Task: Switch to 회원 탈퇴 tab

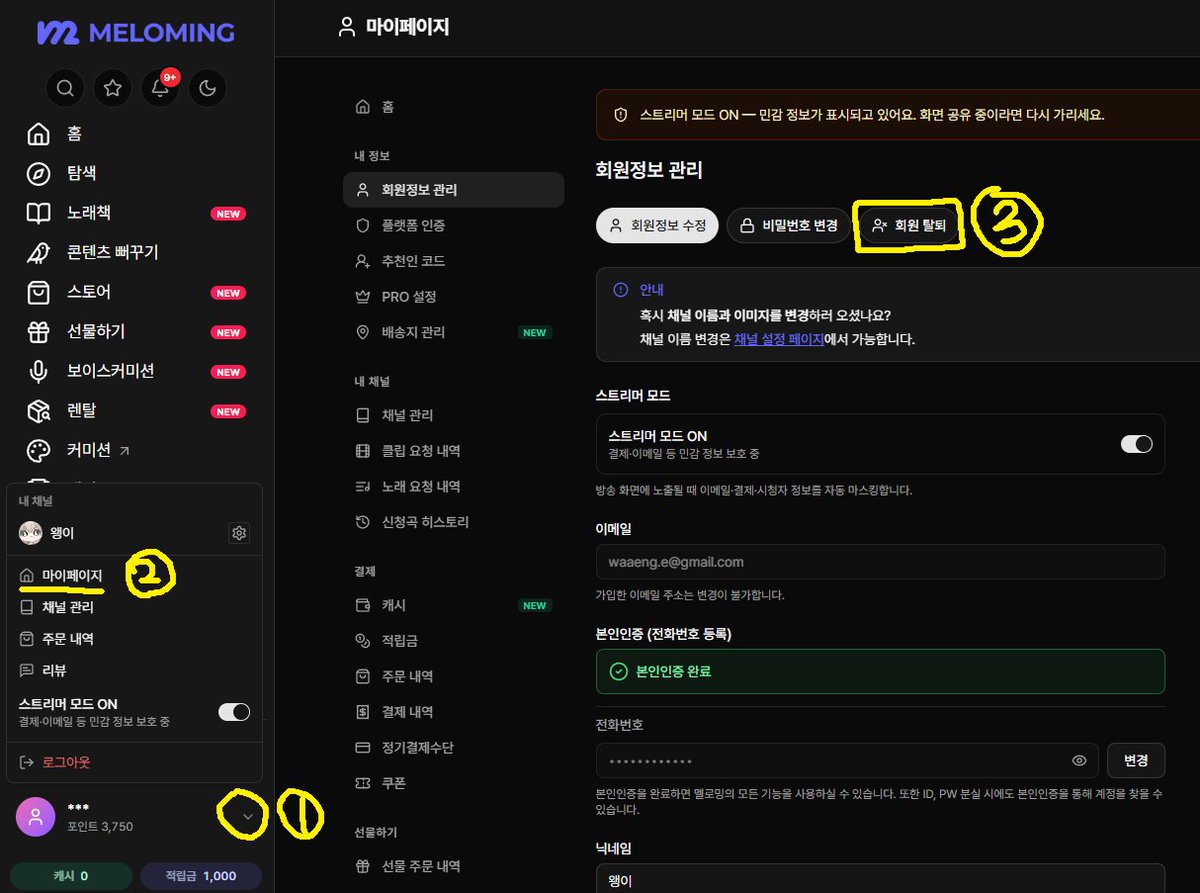Action: (908, 226)
